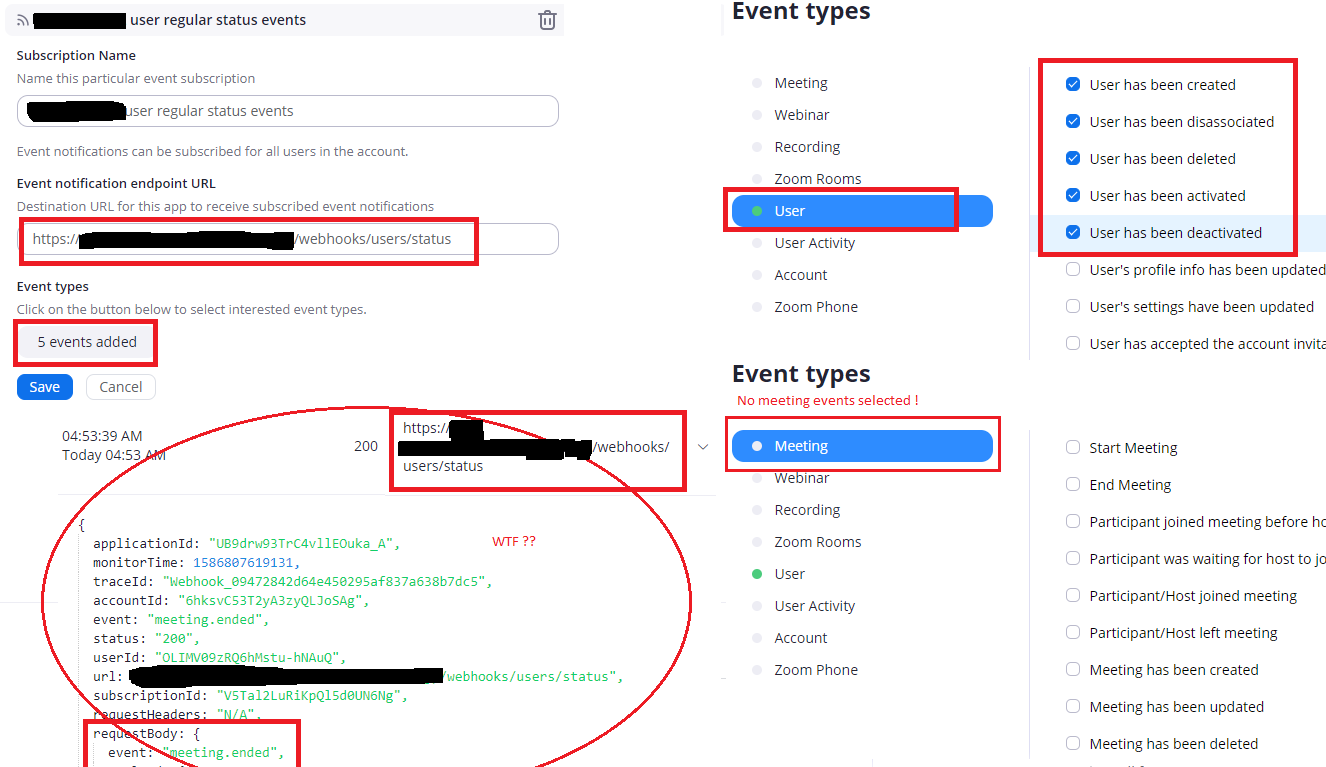1326x767 pixels.
Task: Click the Today 04:53 AM text
Action: [114, 455]
